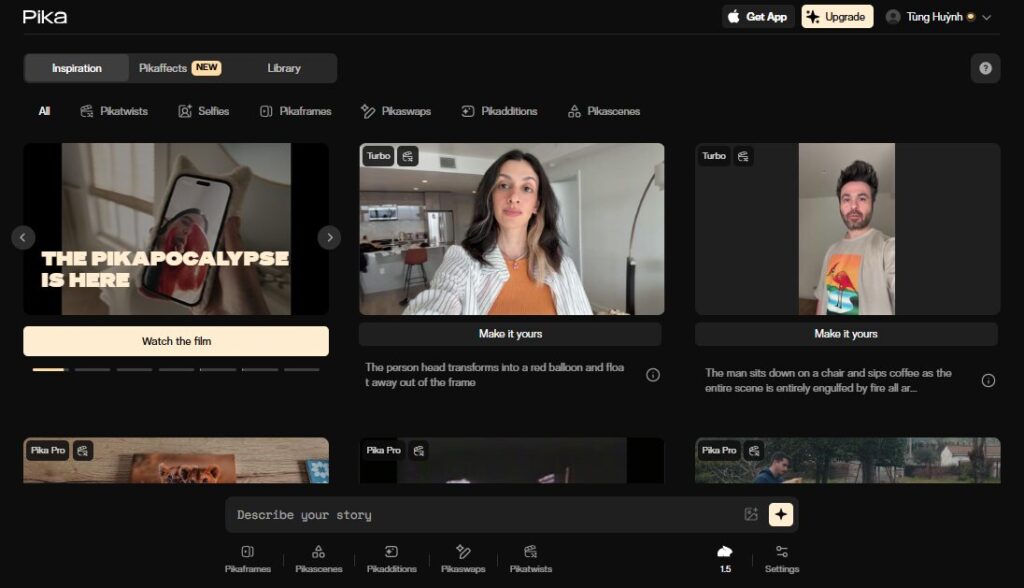Click the image upload icon in prompt box
Viewport: 1024px width, 588px height.
tap(751, 514)
